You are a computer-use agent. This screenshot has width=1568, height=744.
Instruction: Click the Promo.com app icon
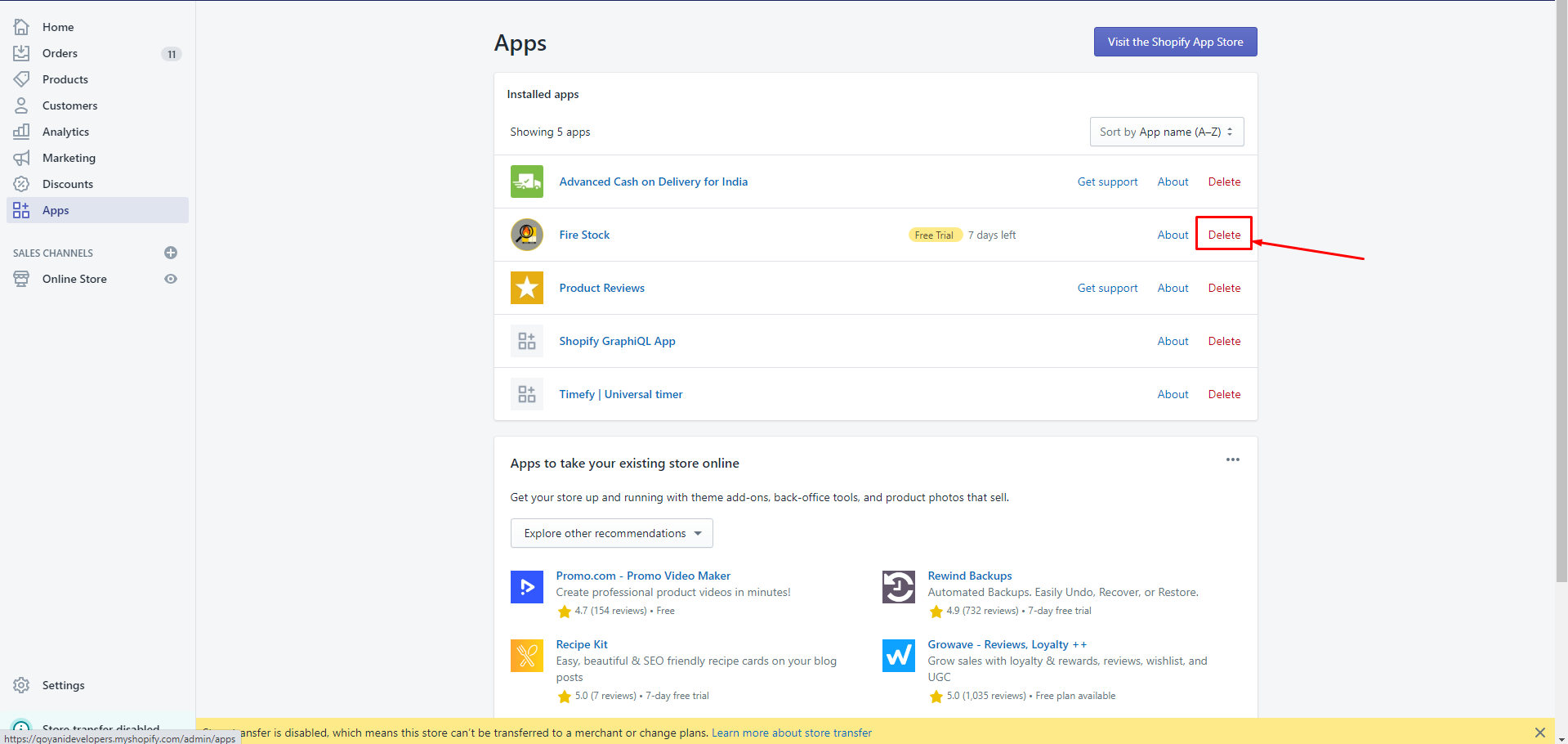[x=527, y=587]
